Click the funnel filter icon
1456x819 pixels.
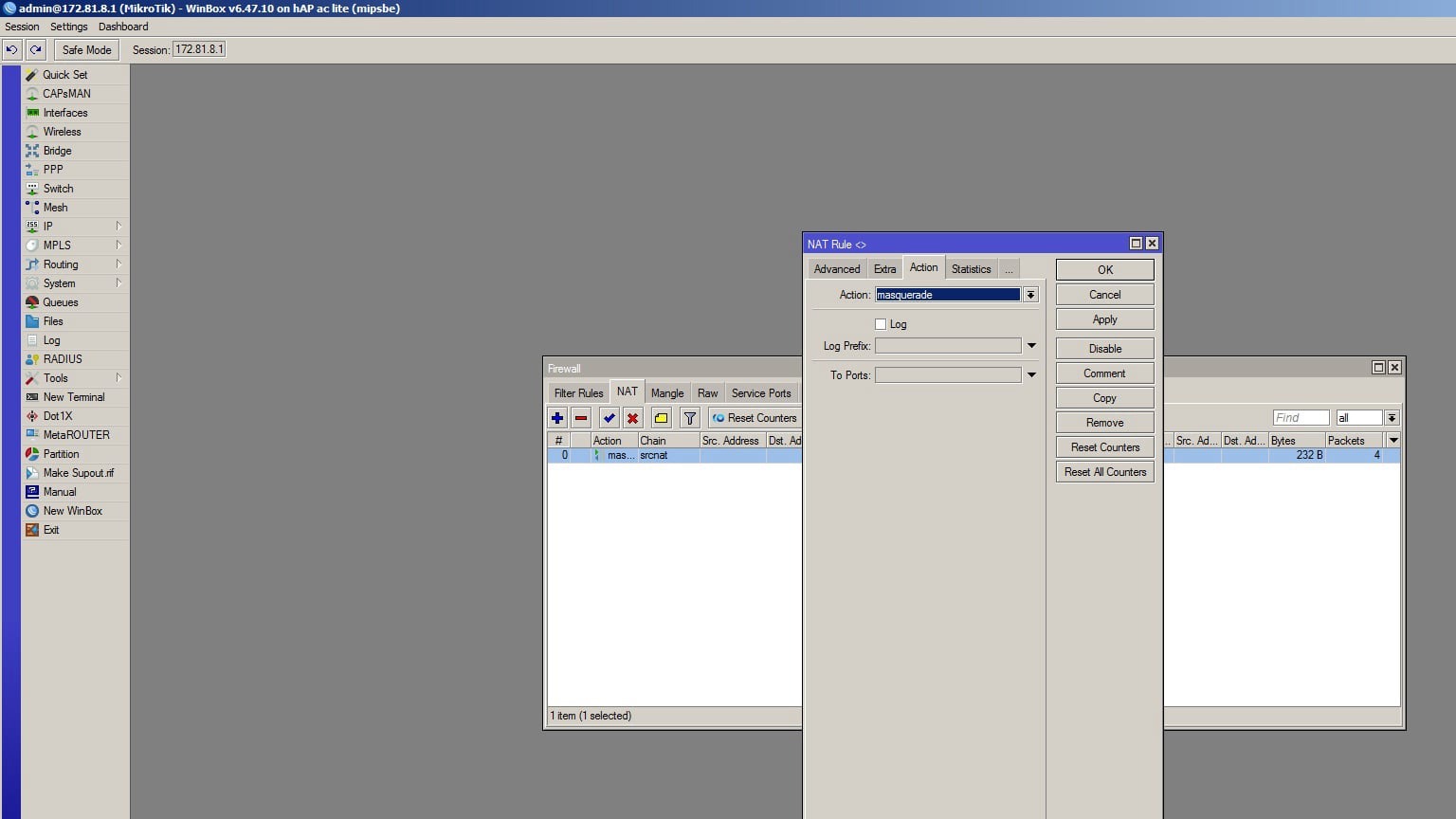point(690,418)
